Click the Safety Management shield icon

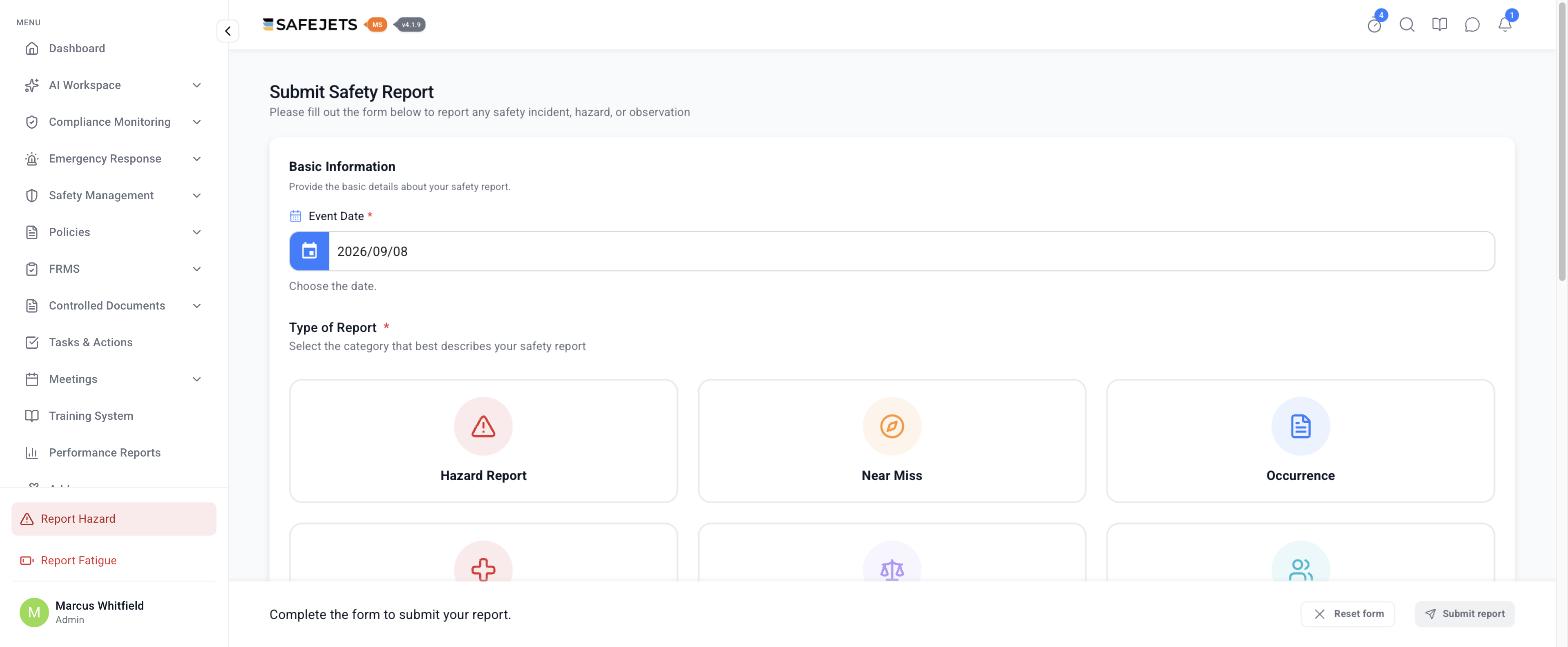32,195
